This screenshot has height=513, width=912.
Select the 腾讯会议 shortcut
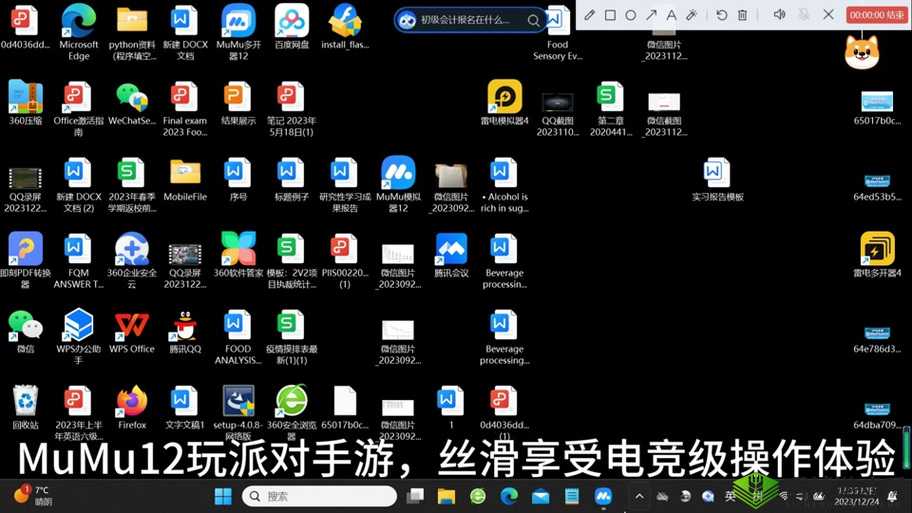click(x=451, y=255)
